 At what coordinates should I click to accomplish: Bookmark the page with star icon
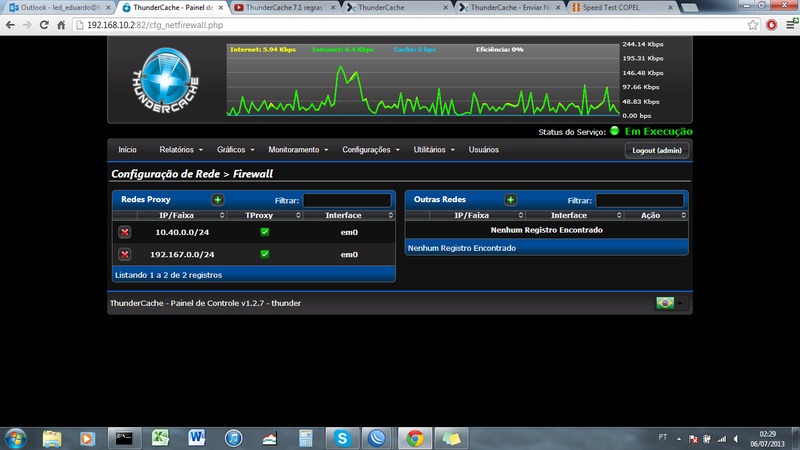(x=753, y=25)
